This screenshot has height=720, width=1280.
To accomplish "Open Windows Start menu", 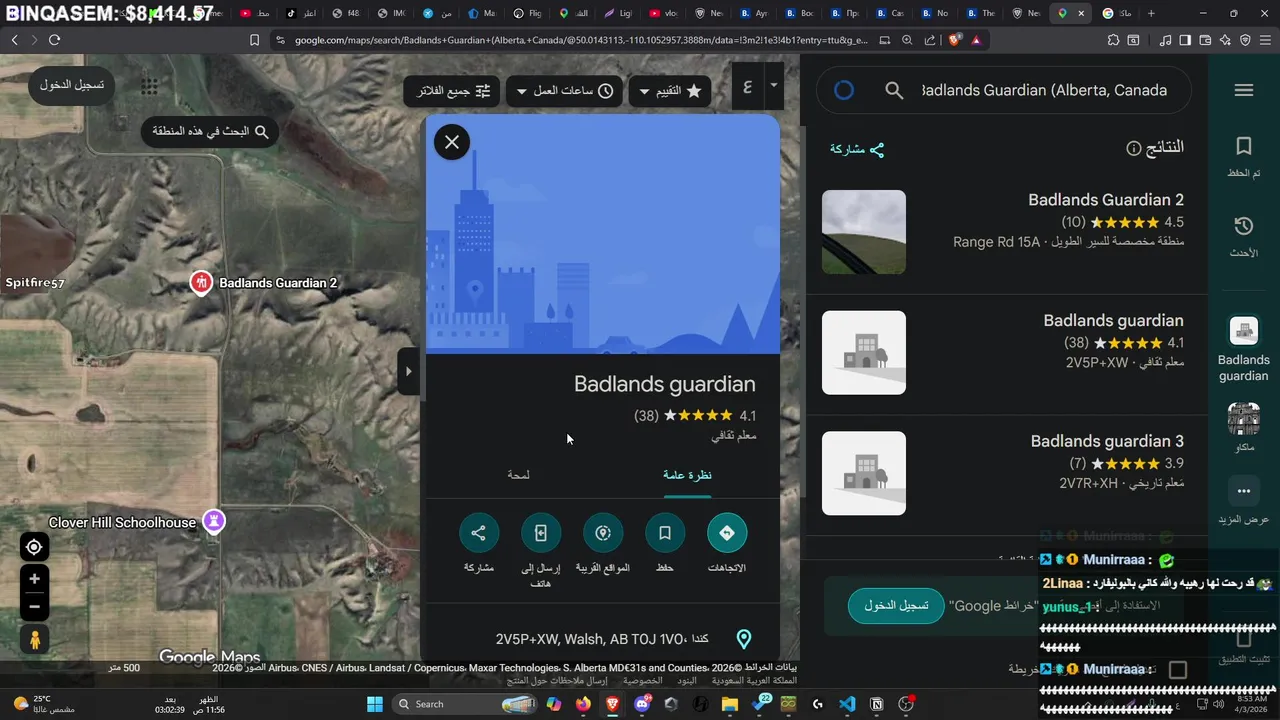I will coord(375,704).
